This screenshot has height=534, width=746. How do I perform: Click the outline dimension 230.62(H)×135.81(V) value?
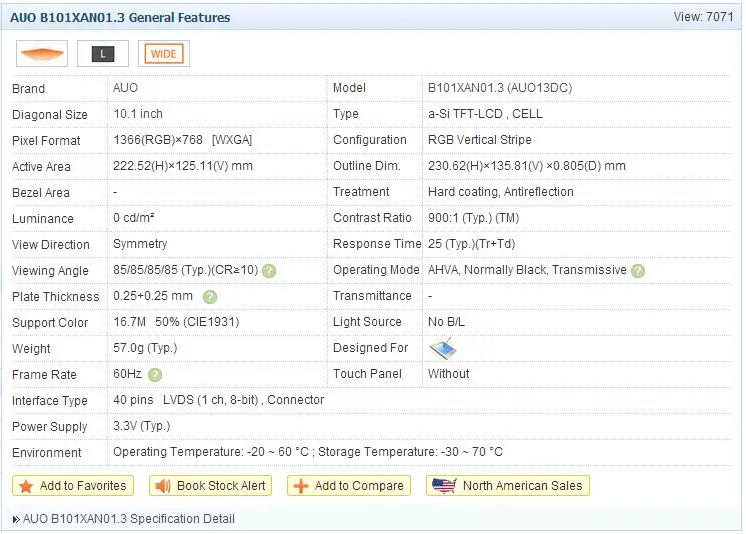click(527, 166)
